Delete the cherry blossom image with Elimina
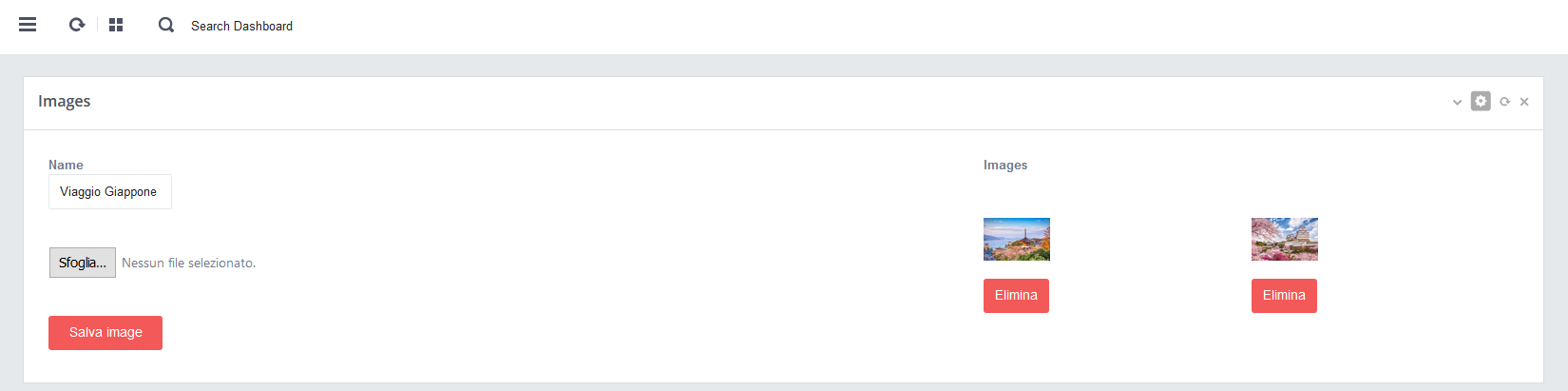The width and height of the screenshot is (1568, 391). tap(1284, 296)
